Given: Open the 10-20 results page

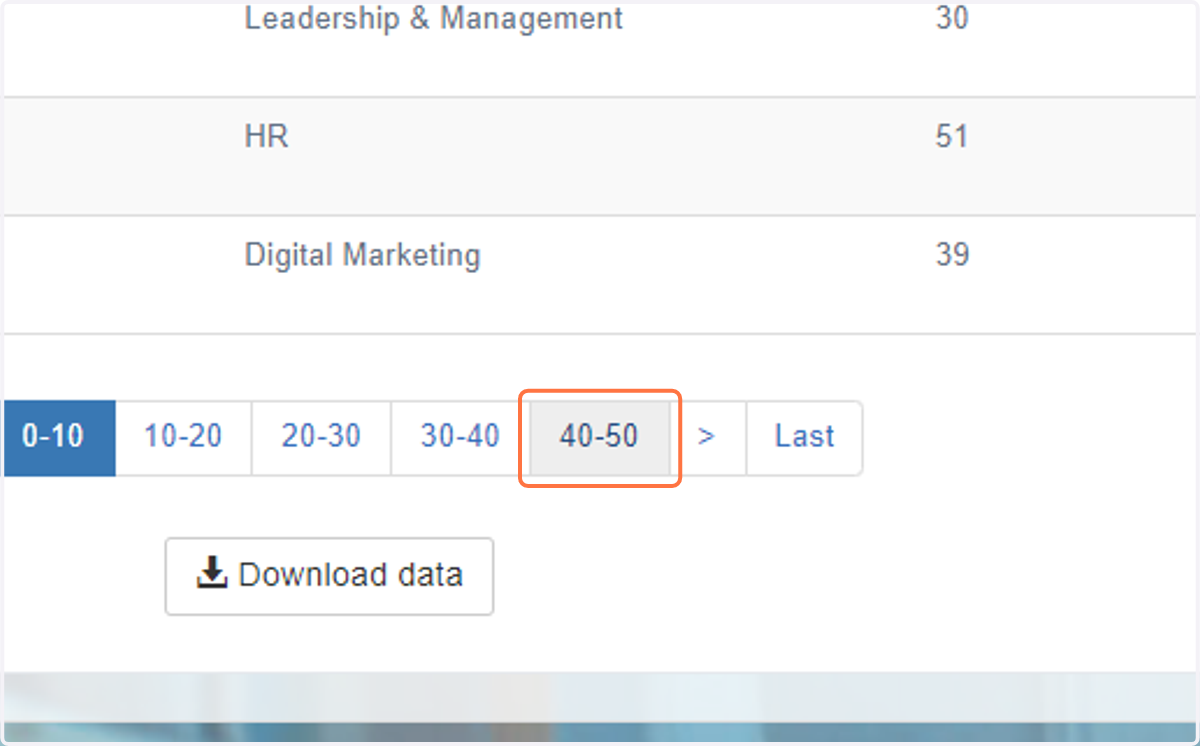Looking at the screenshot, I should coord(183,437).
